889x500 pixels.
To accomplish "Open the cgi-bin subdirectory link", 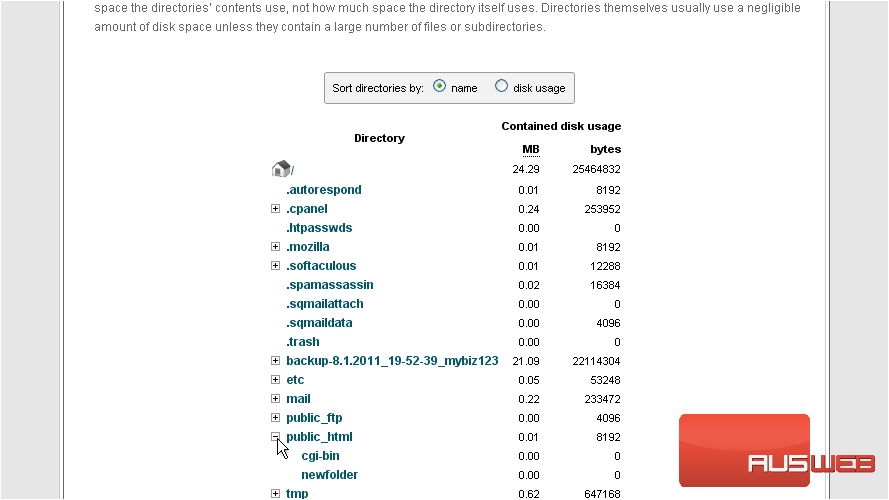I will point(320,456).
